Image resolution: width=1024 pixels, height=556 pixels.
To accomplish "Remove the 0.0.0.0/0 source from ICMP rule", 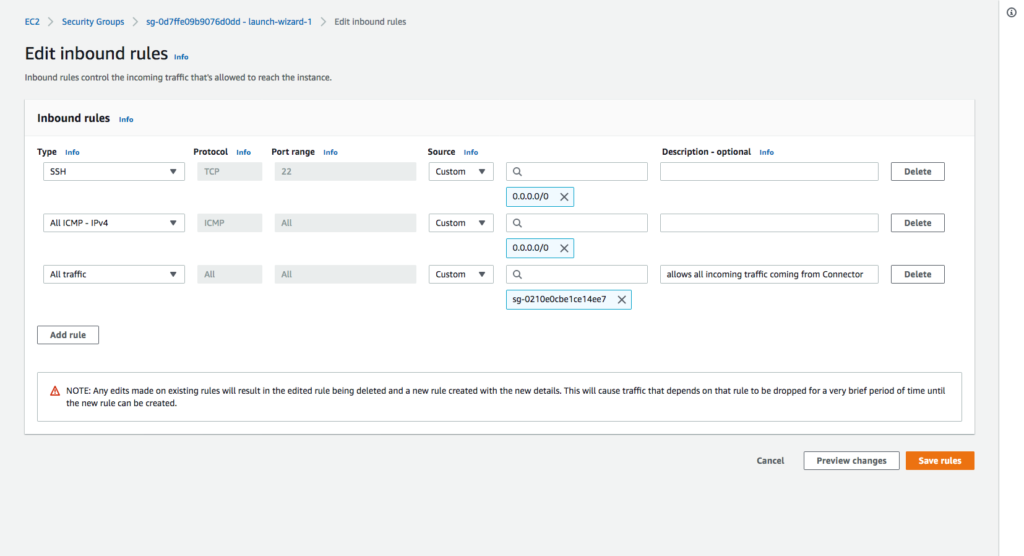I will (x=564, y=248).
